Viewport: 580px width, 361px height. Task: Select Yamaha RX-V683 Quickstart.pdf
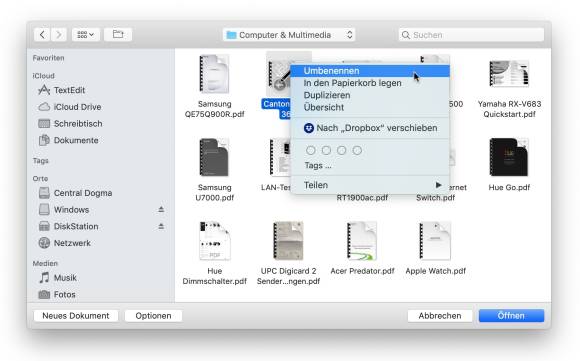[x=509, y=89]
